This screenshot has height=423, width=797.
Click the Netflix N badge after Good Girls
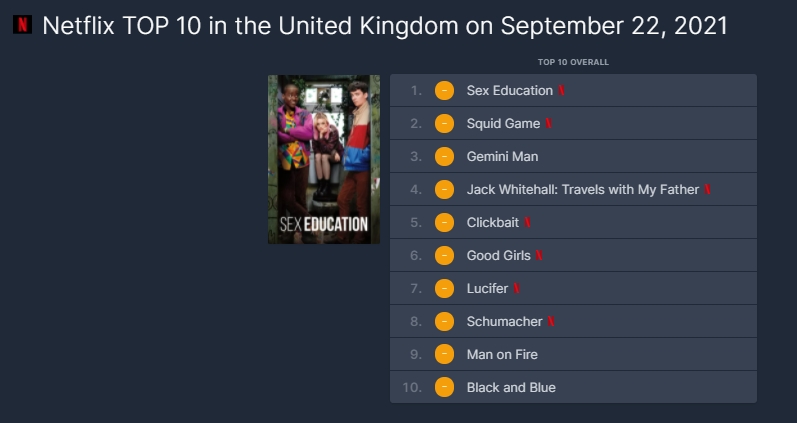click(x=539, y=255)
